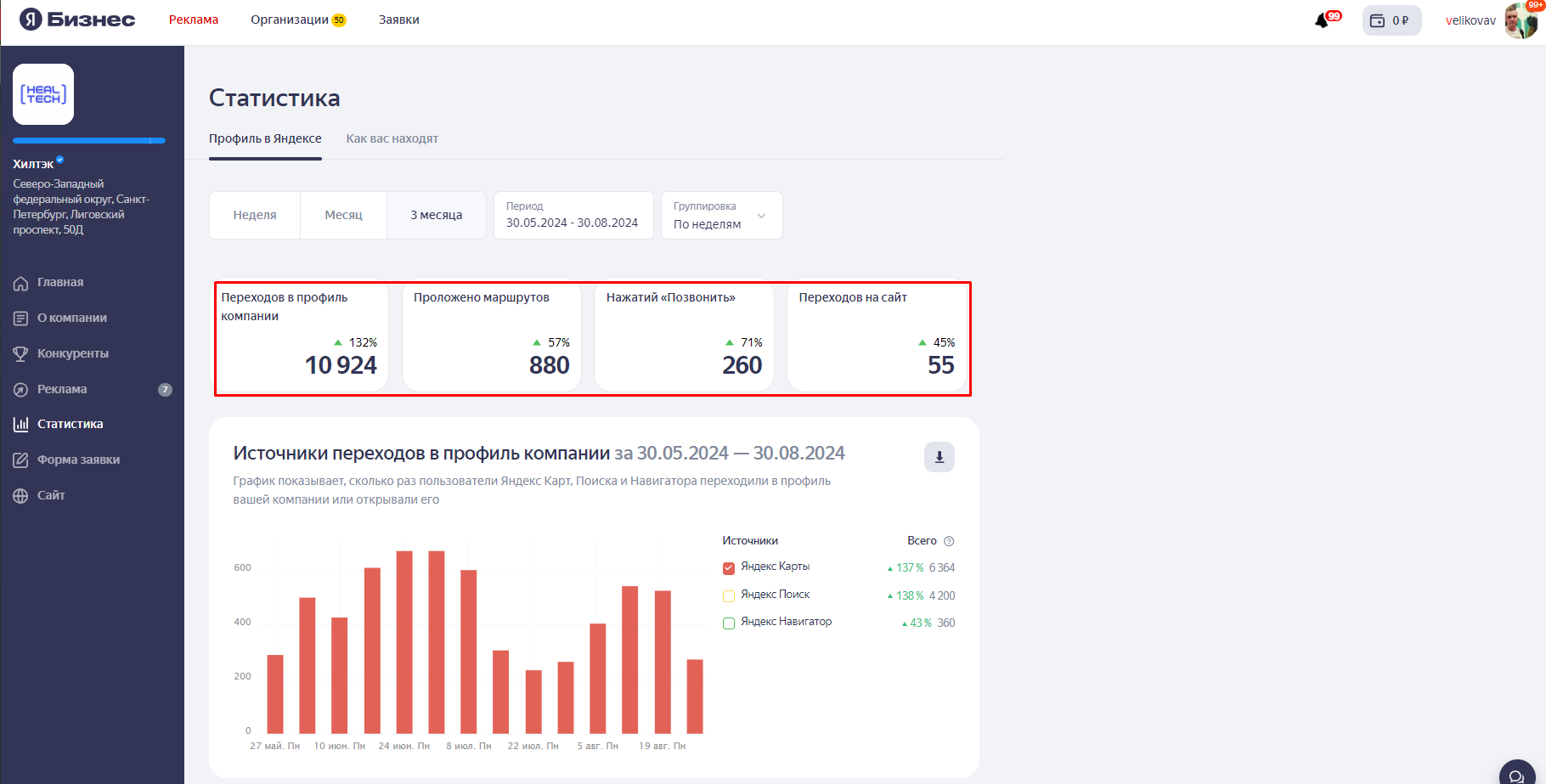Select the Неделя period
Screen dimensions: 1546x784
(x=255, y=215)
